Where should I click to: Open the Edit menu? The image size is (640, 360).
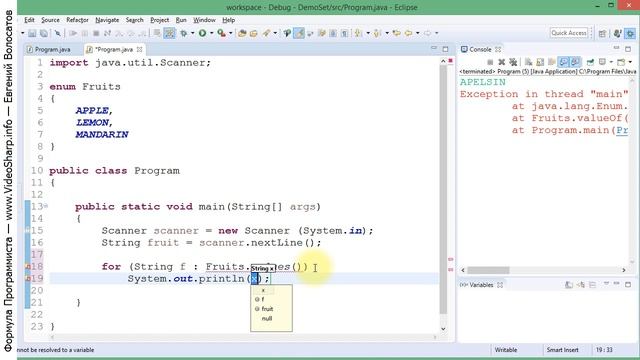click(x=29, y=20)
